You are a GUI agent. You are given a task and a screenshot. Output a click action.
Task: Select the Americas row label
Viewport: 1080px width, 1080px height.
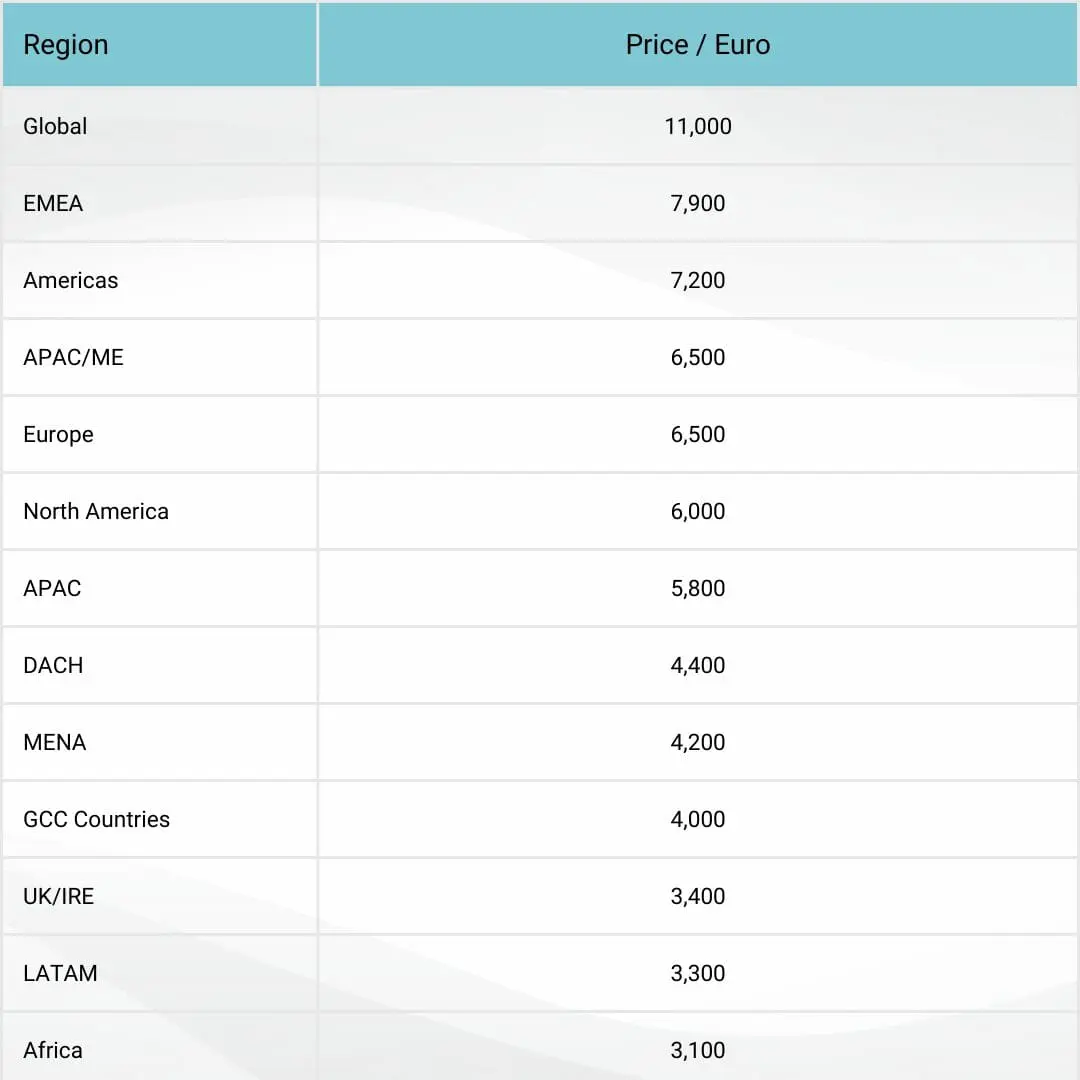pos(71,280)
